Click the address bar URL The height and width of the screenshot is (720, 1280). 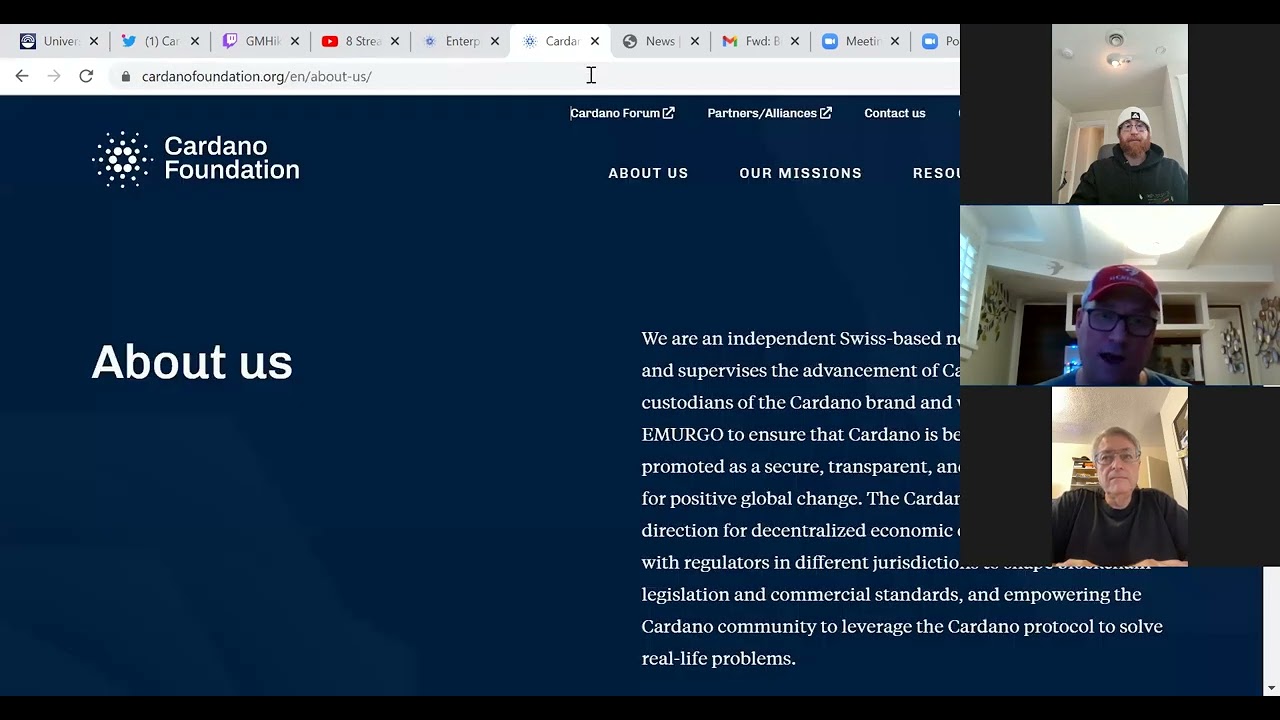point(257,76)
